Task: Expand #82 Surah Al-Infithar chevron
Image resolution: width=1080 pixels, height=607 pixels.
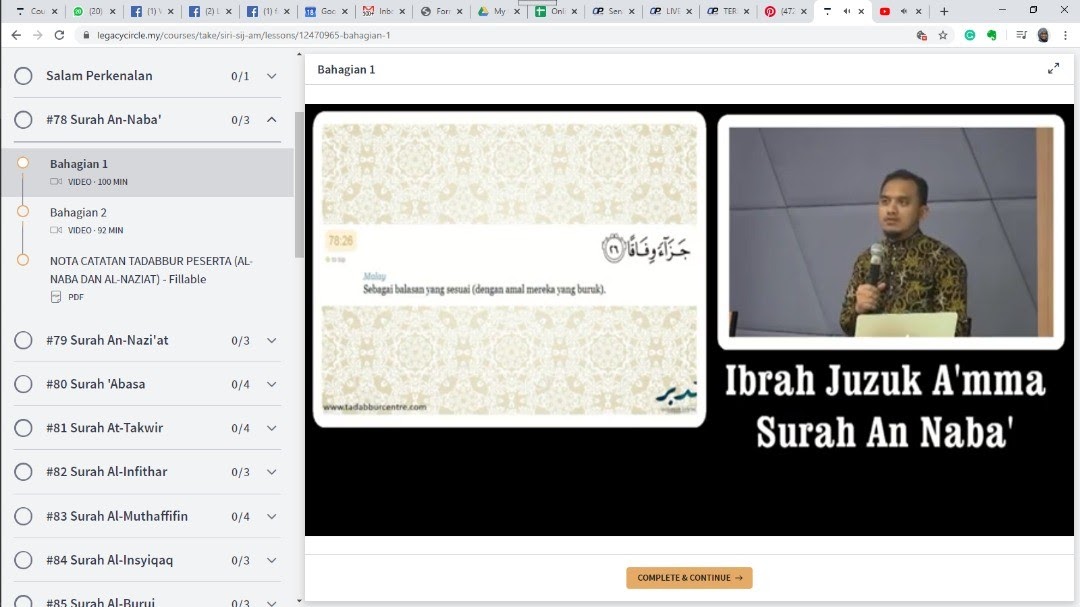Action: coord(272,472)
